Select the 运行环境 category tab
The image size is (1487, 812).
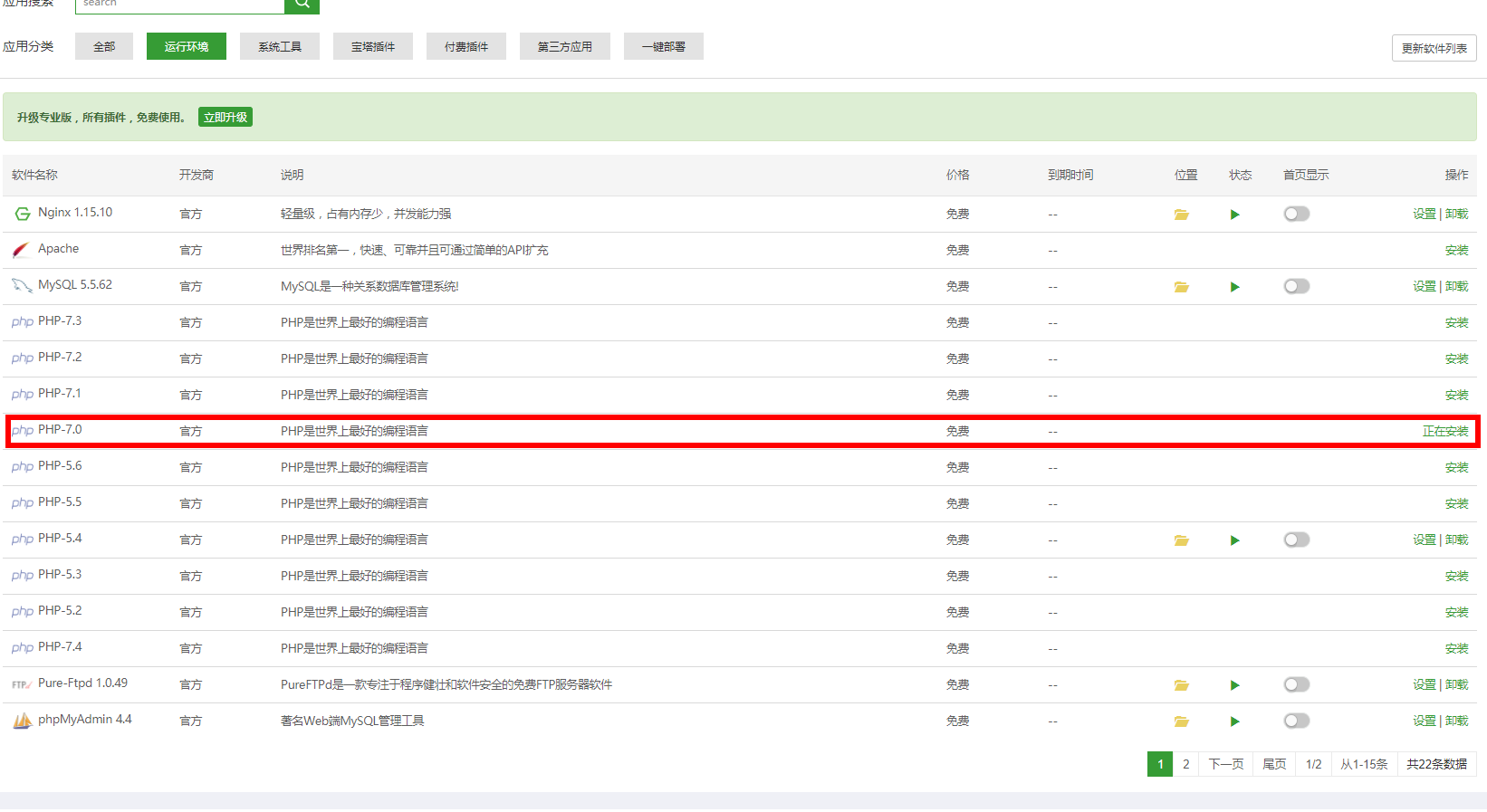point(187,46)
